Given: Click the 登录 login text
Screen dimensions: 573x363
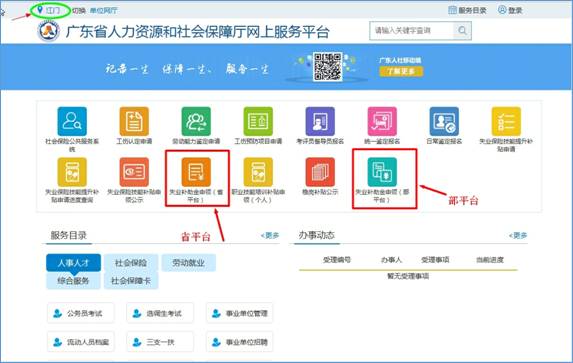Looking at the screenshot, I should 515,10.
